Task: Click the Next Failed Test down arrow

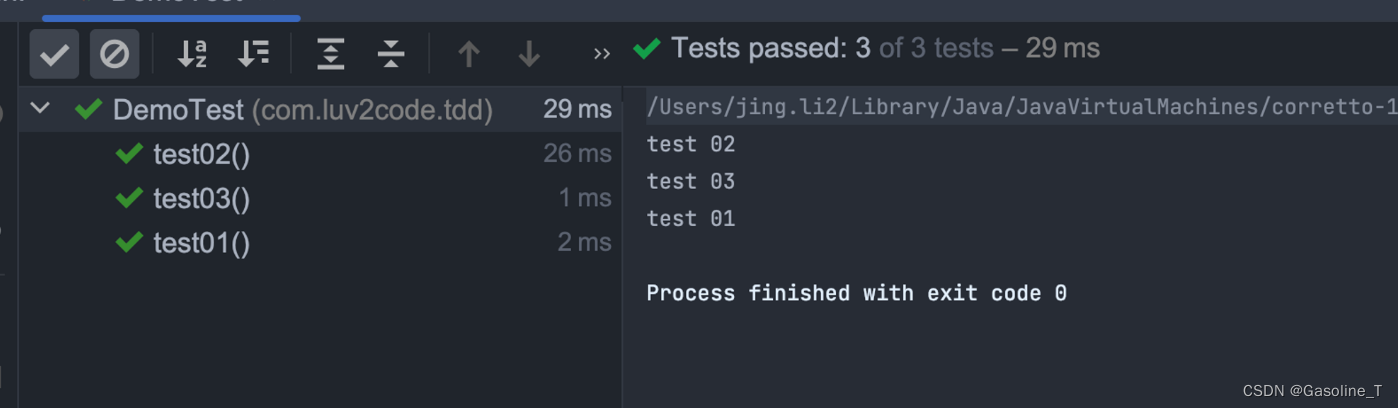Action: [x=529, y=53]
